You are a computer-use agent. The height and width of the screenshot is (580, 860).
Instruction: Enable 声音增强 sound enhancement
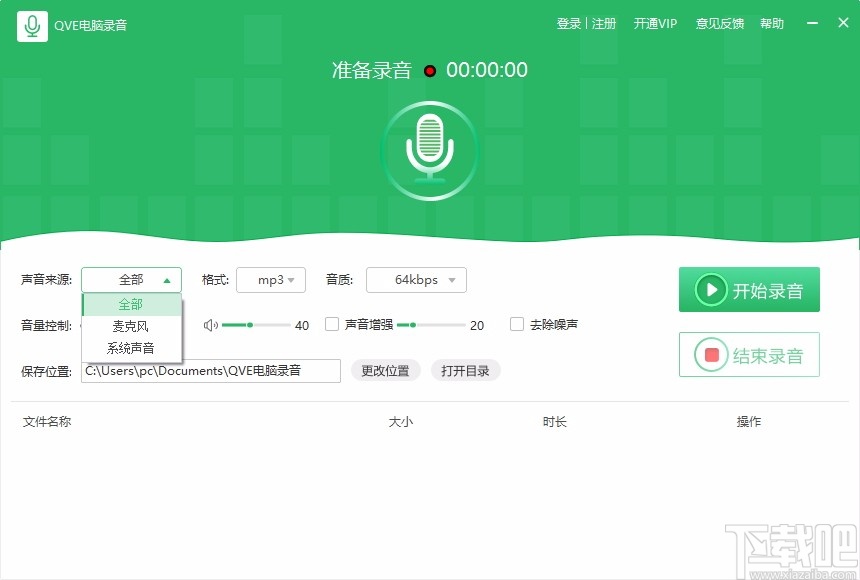coord(331,324)
